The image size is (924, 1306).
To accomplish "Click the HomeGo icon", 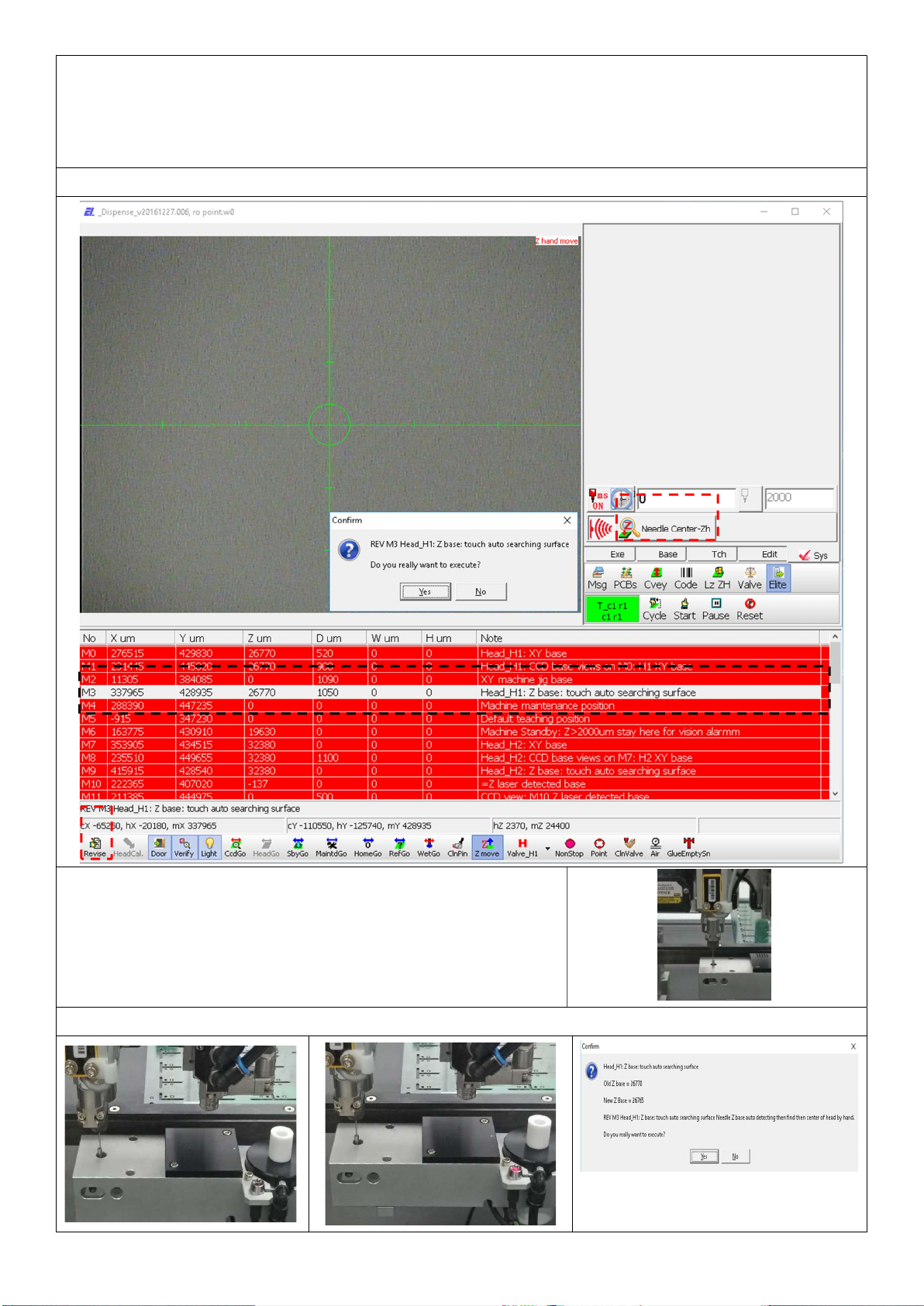I will point(367,847).
